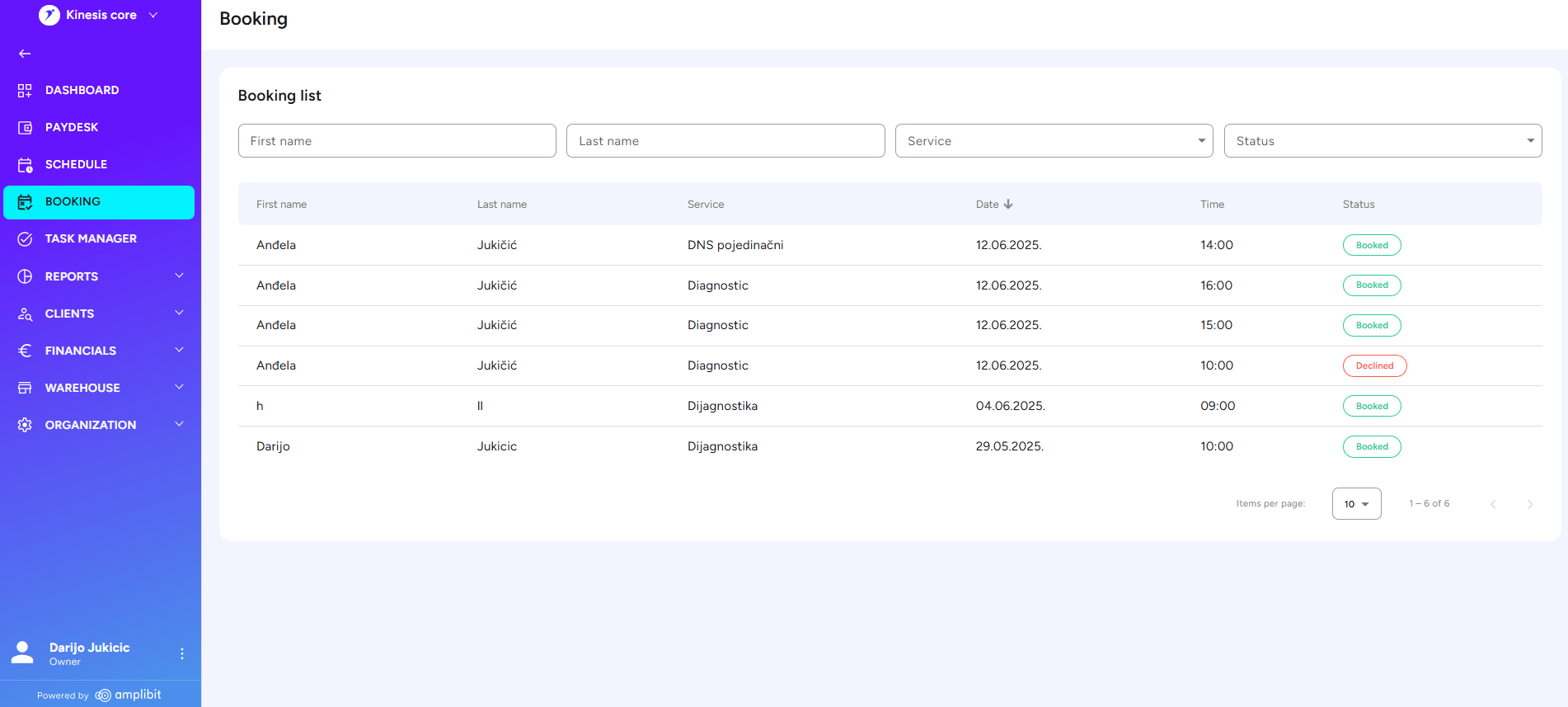
Task: Expand the FINANCIALS submenu chevron
Action: pyautogui.click(x=179, y=350)
